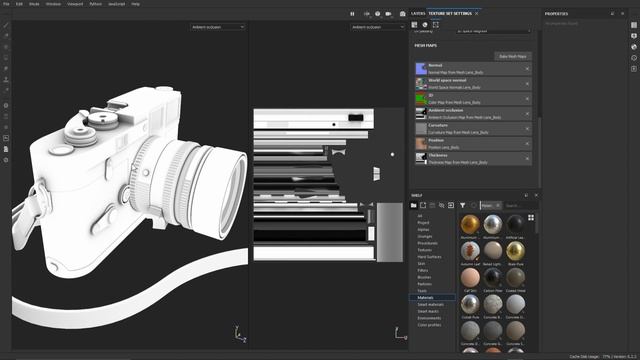
Task: Click the Shelf materials scrollbar
Action: tap(536, 223)
